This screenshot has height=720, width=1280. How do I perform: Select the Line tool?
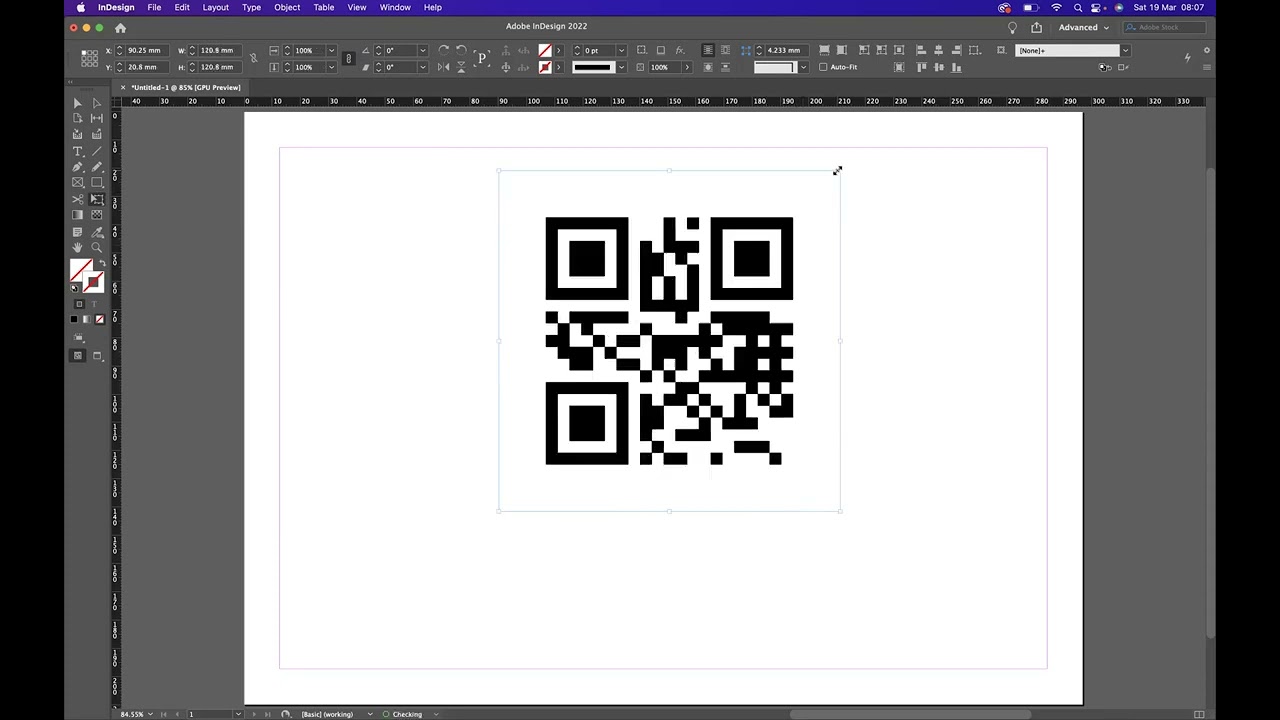click(97, 151)
